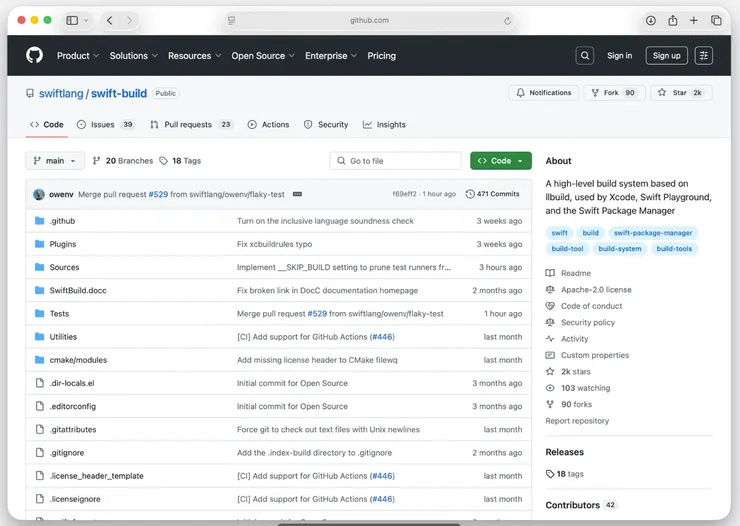Click the commit details ellipsis icon
Image resolution: width=740 pixels, height=526 pixels.
[297, 194]
